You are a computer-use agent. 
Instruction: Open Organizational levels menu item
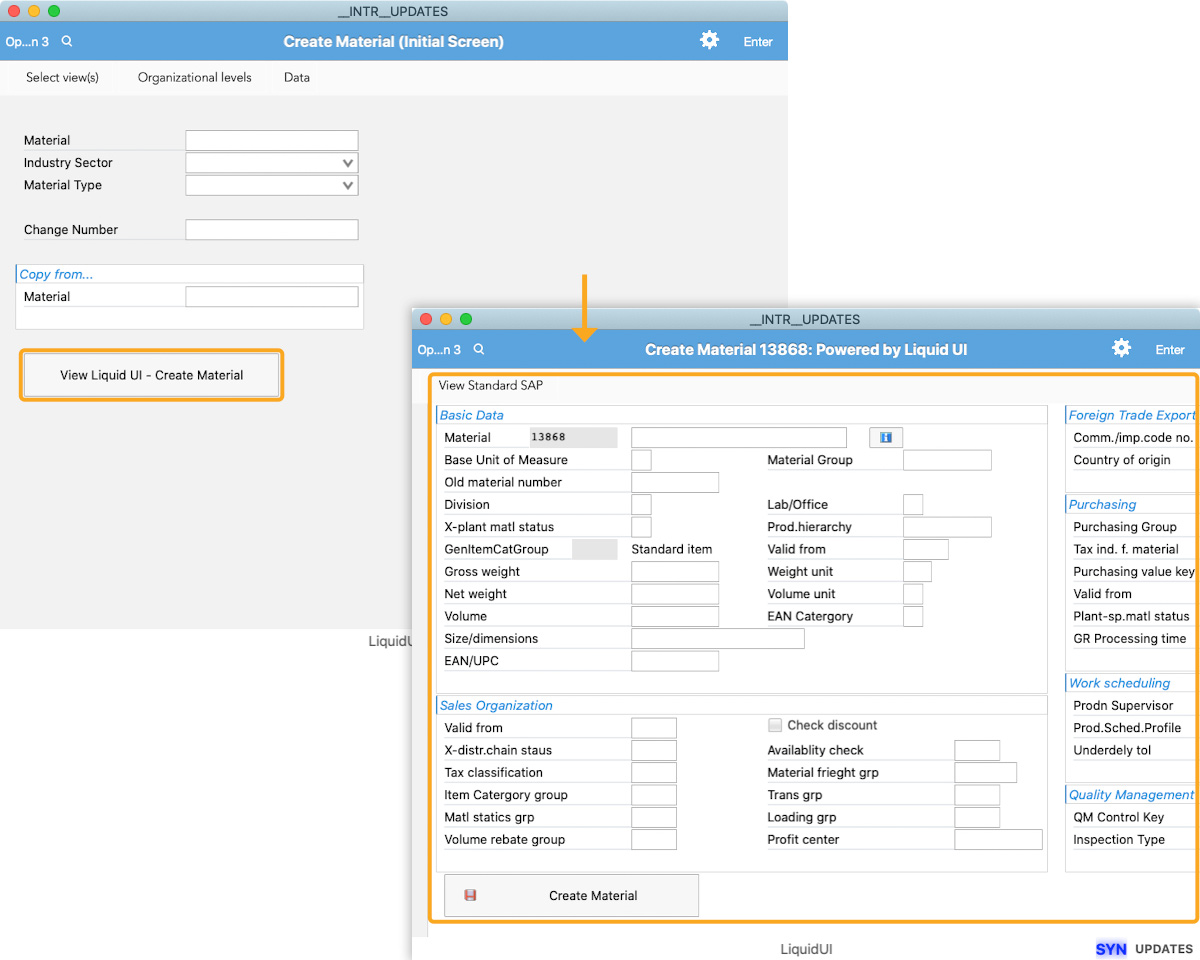click(195, 77)
